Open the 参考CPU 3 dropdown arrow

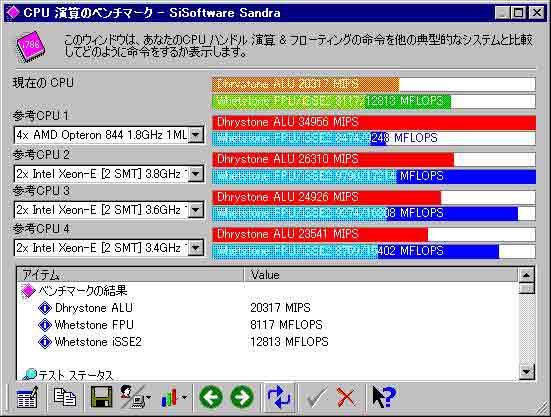click(x=196, y=210)
